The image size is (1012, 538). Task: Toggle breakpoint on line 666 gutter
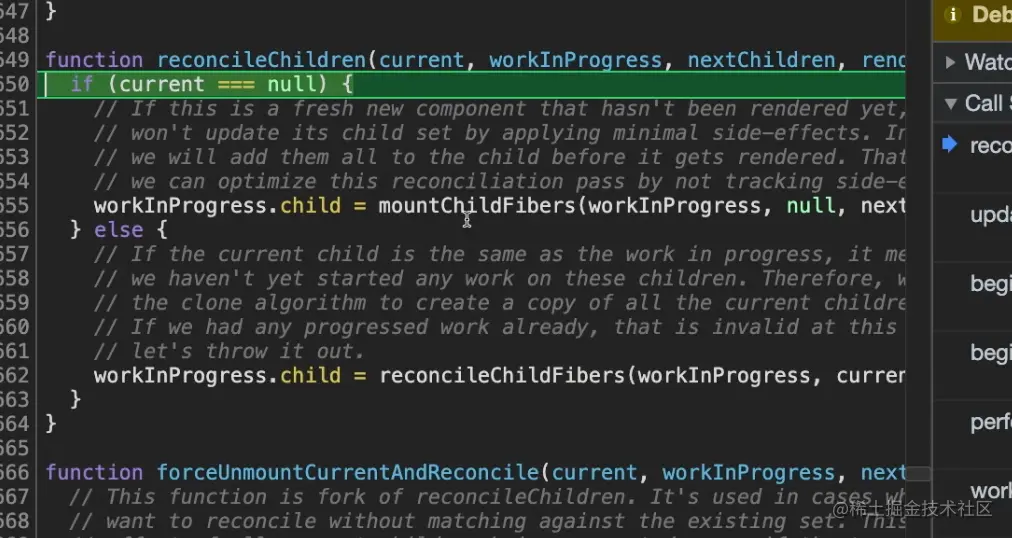14,473
